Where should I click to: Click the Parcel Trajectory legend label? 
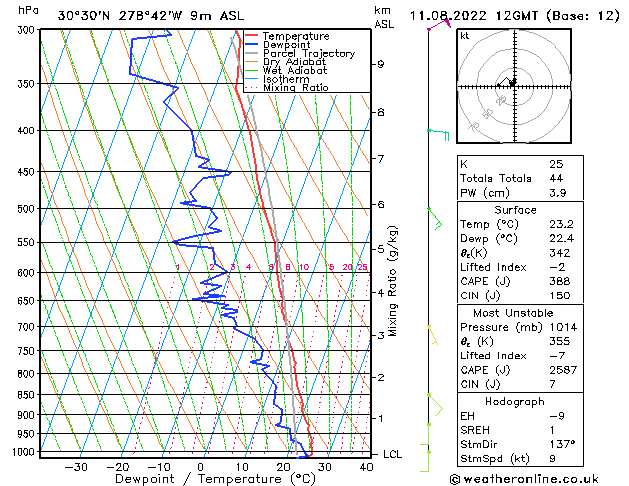coord(309,53)
